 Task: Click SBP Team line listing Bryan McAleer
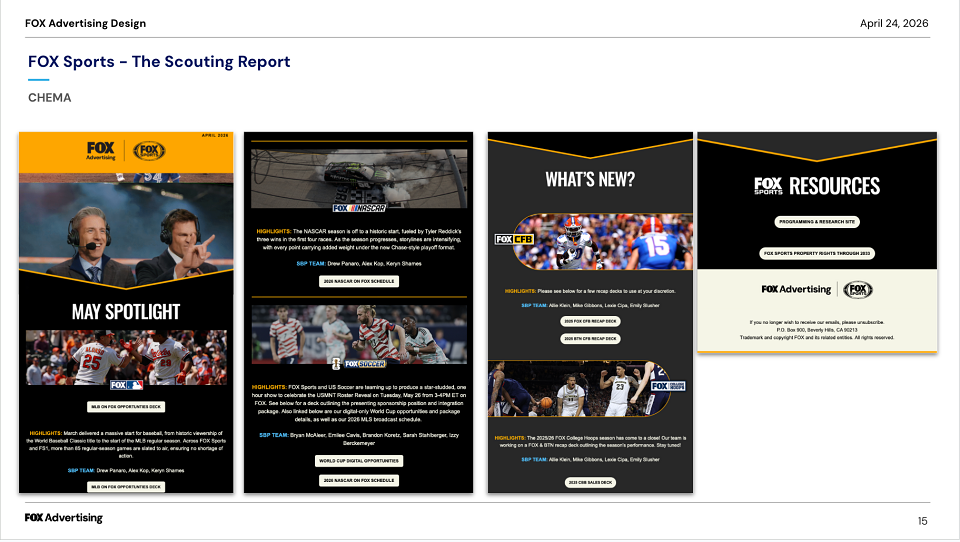click(x=359, y=439)
